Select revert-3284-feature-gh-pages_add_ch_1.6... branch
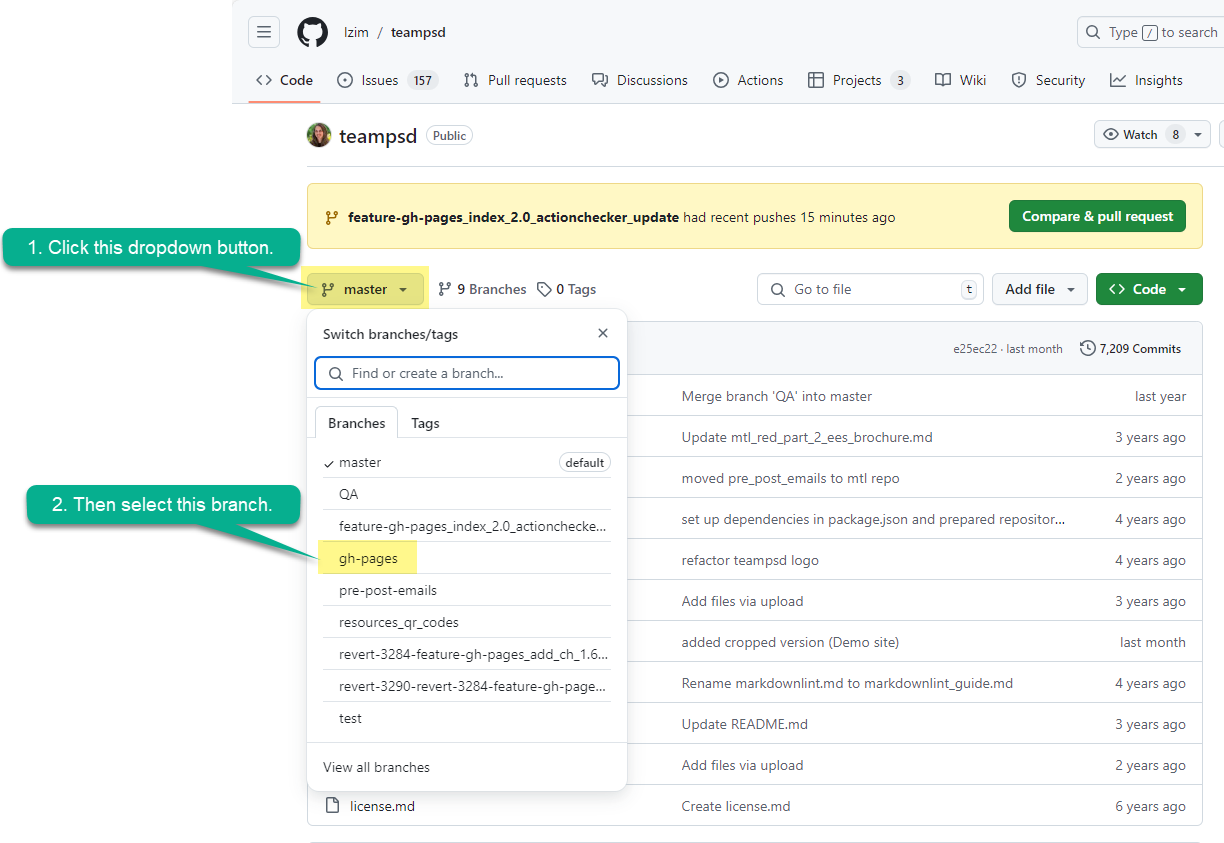The image size is (1224, 843). (x=467, y=654)
